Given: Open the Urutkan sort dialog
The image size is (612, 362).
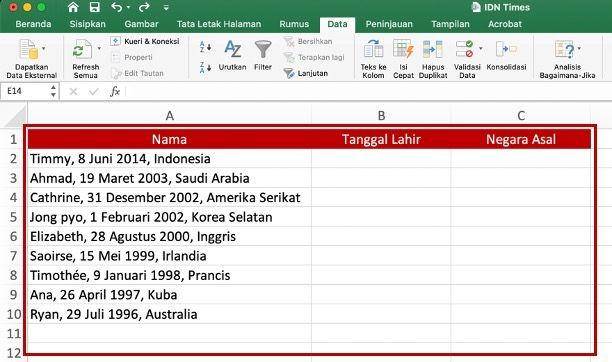Looking at the screenshot, I should coord(233,55).
